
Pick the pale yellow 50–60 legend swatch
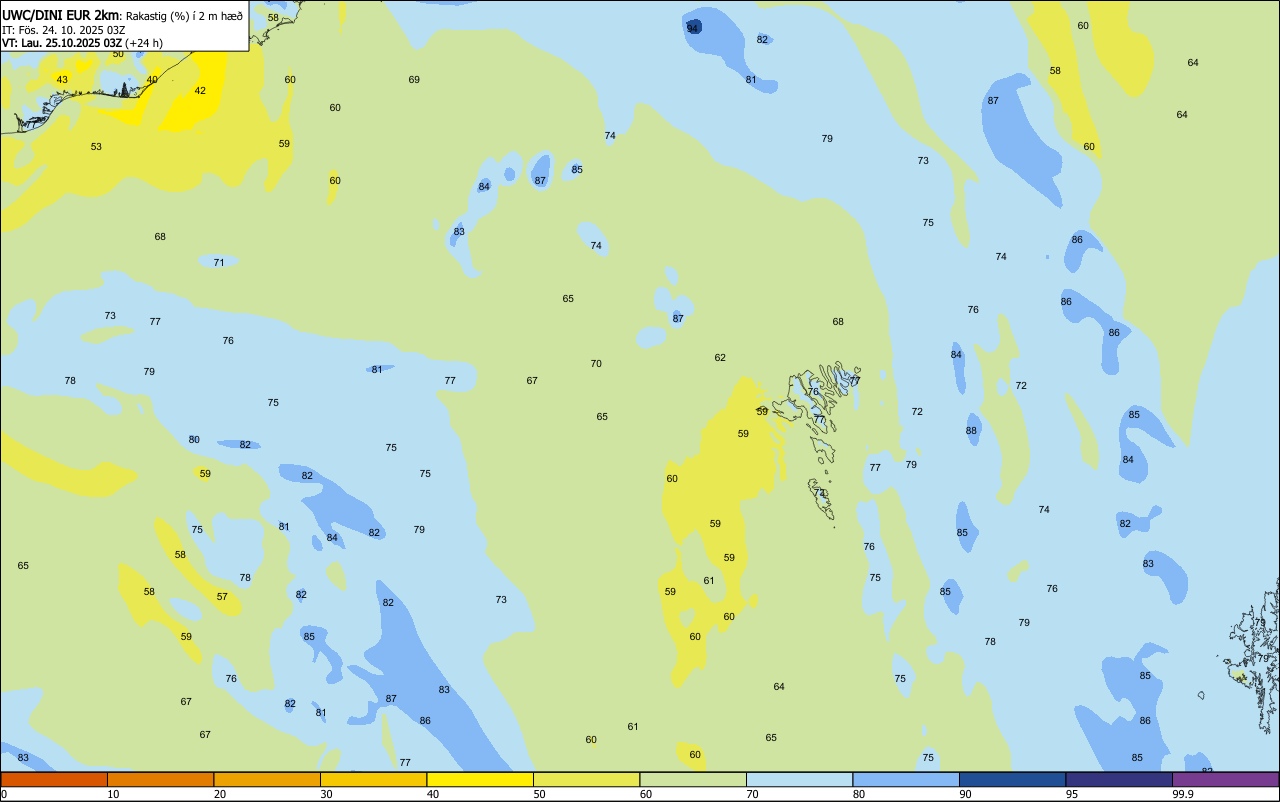click(586, 779)
